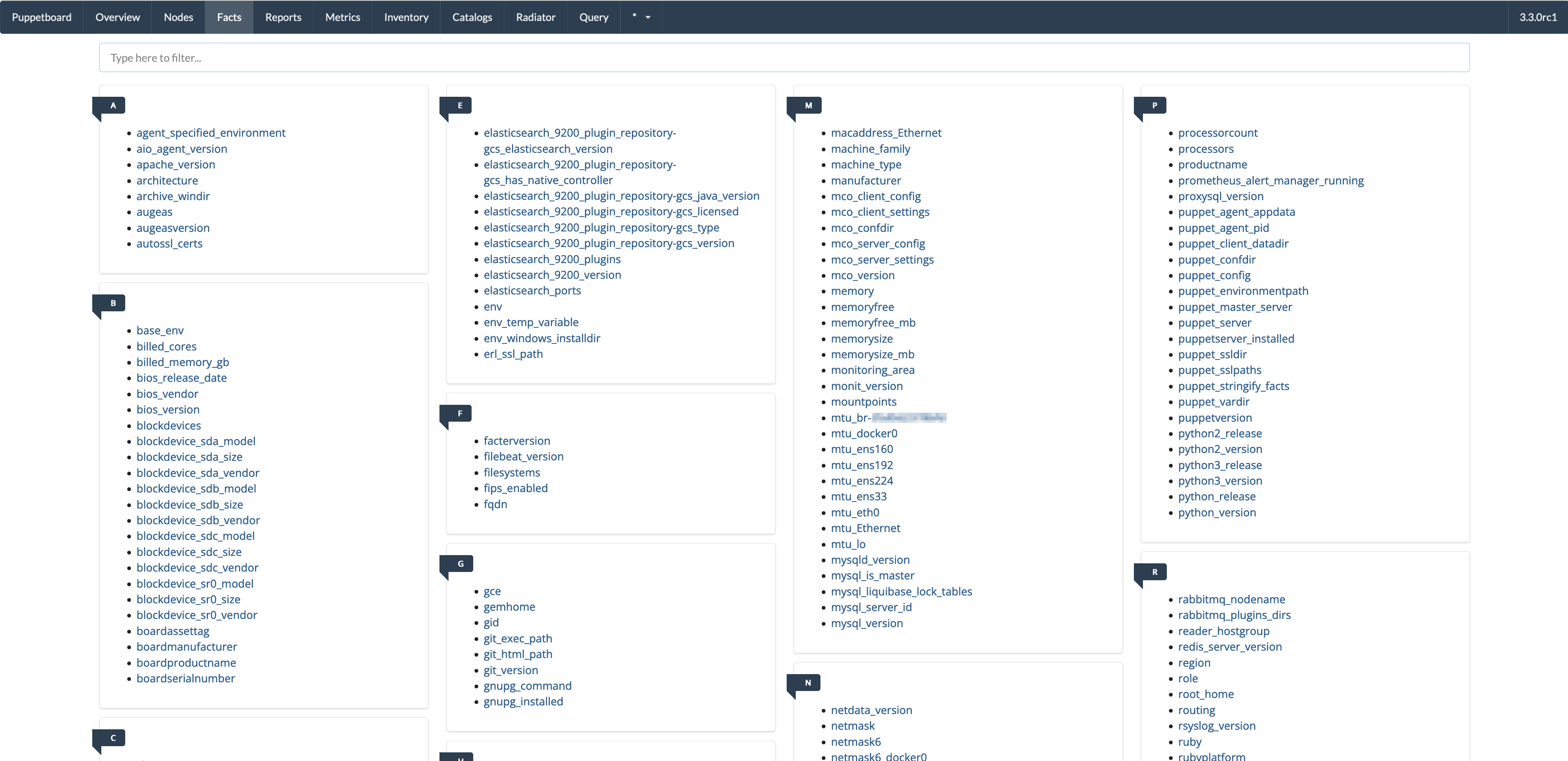Select the Inventory navigation item
Image resolution: width=1568 pixels, height=761 pixels.
406,17
